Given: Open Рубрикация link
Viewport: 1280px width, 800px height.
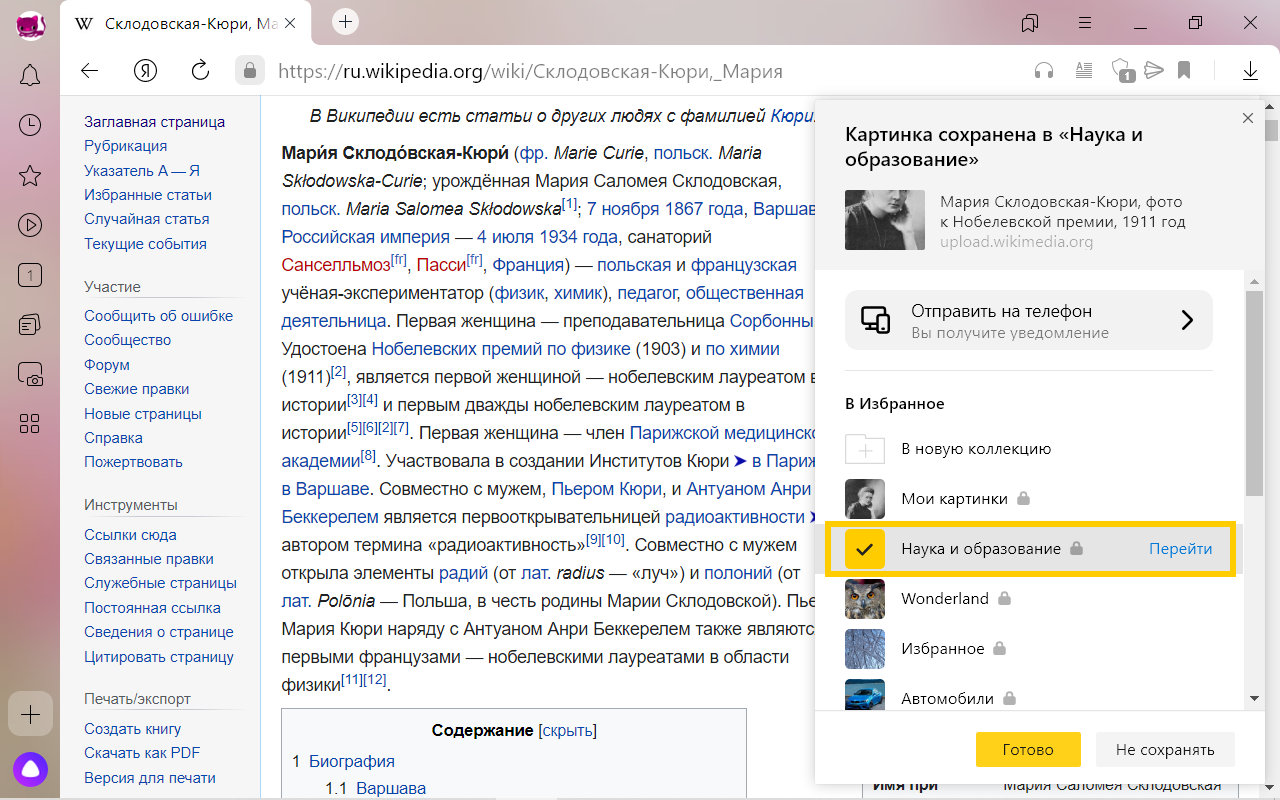Looking at the screenshot, I should [x=125, y=146].
